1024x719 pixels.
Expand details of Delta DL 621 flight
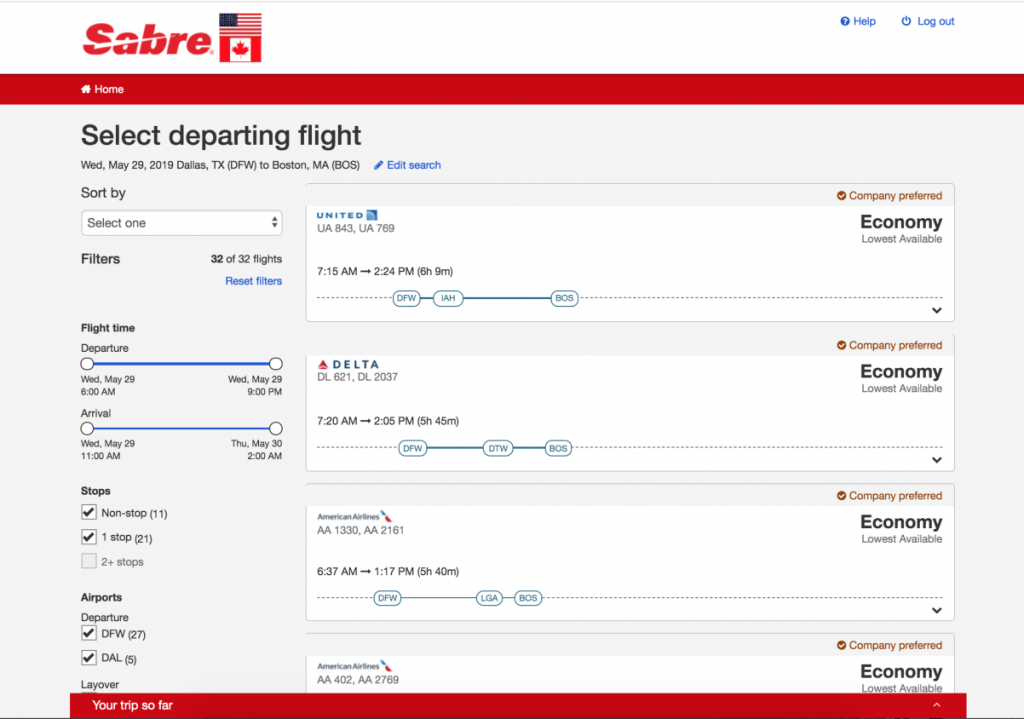(936, 460)
